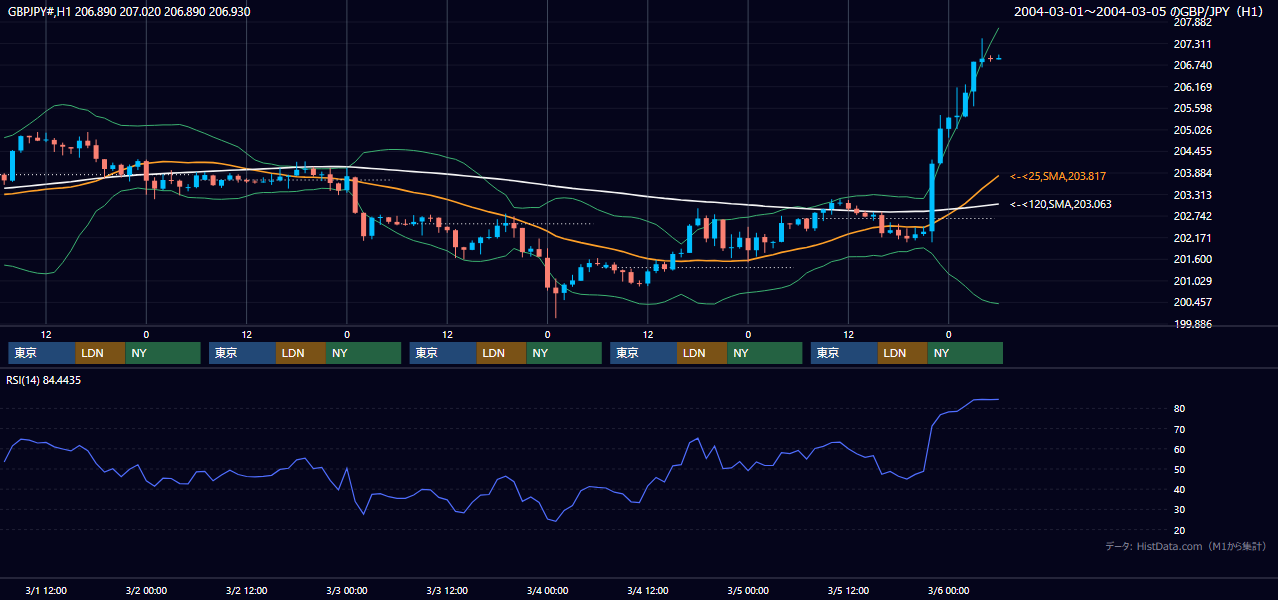Image resolution: width=1278 pixels, height=600 pixels.
Task: Click the 3/3 12:00 date label
Action: tap(447, 590)
